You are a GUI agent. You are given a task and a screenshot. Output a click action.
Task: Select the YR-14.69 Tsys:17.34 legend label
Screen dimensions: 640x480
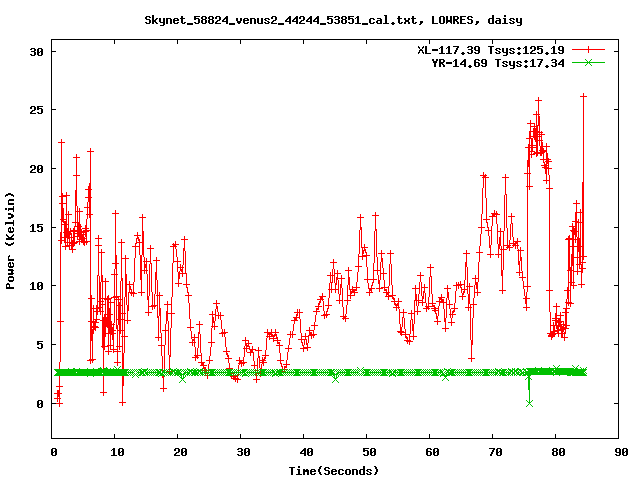pyautogui.click(x=498, y=63)
